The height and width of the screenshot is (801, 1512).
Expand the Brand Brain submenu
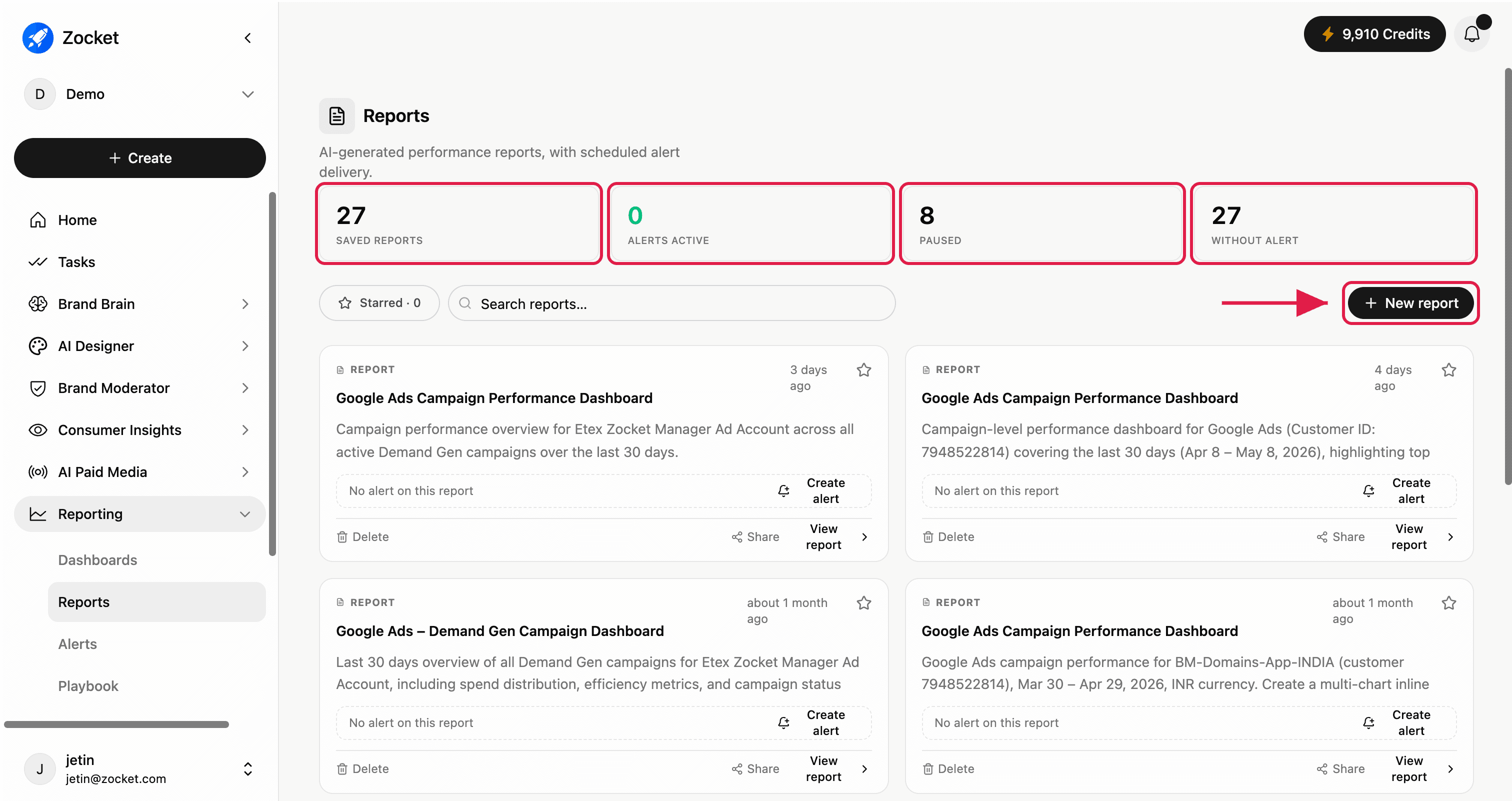tap(245, 304)
